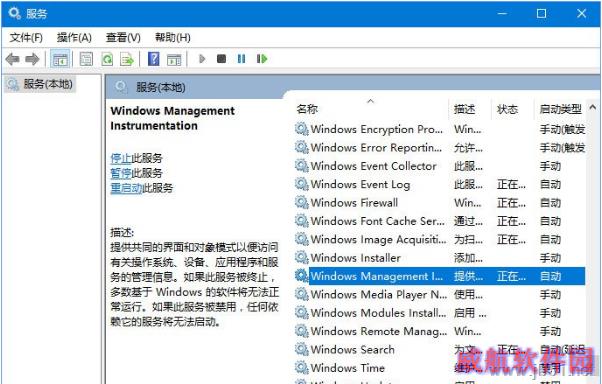Select Windows Modules Install... service name
The height and width of the screenshot is (384, 602).
[379, 313]
